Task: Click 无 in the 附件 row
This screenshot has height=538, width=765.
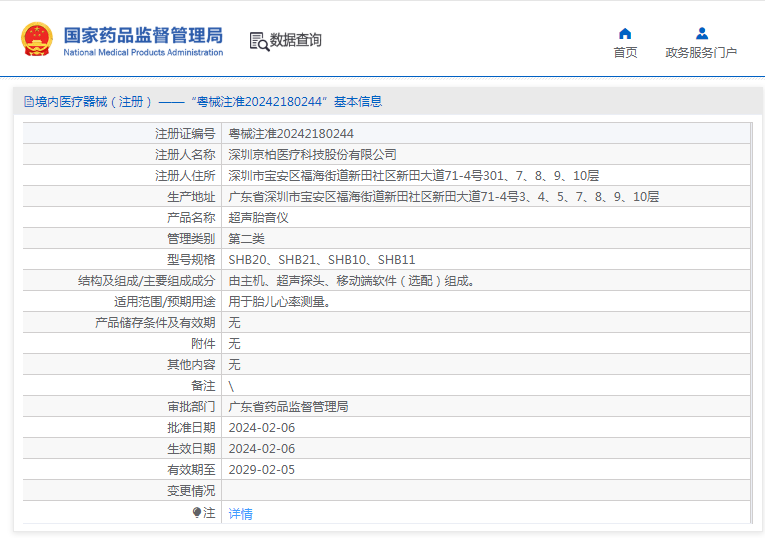Action: (x=234, y=343)
